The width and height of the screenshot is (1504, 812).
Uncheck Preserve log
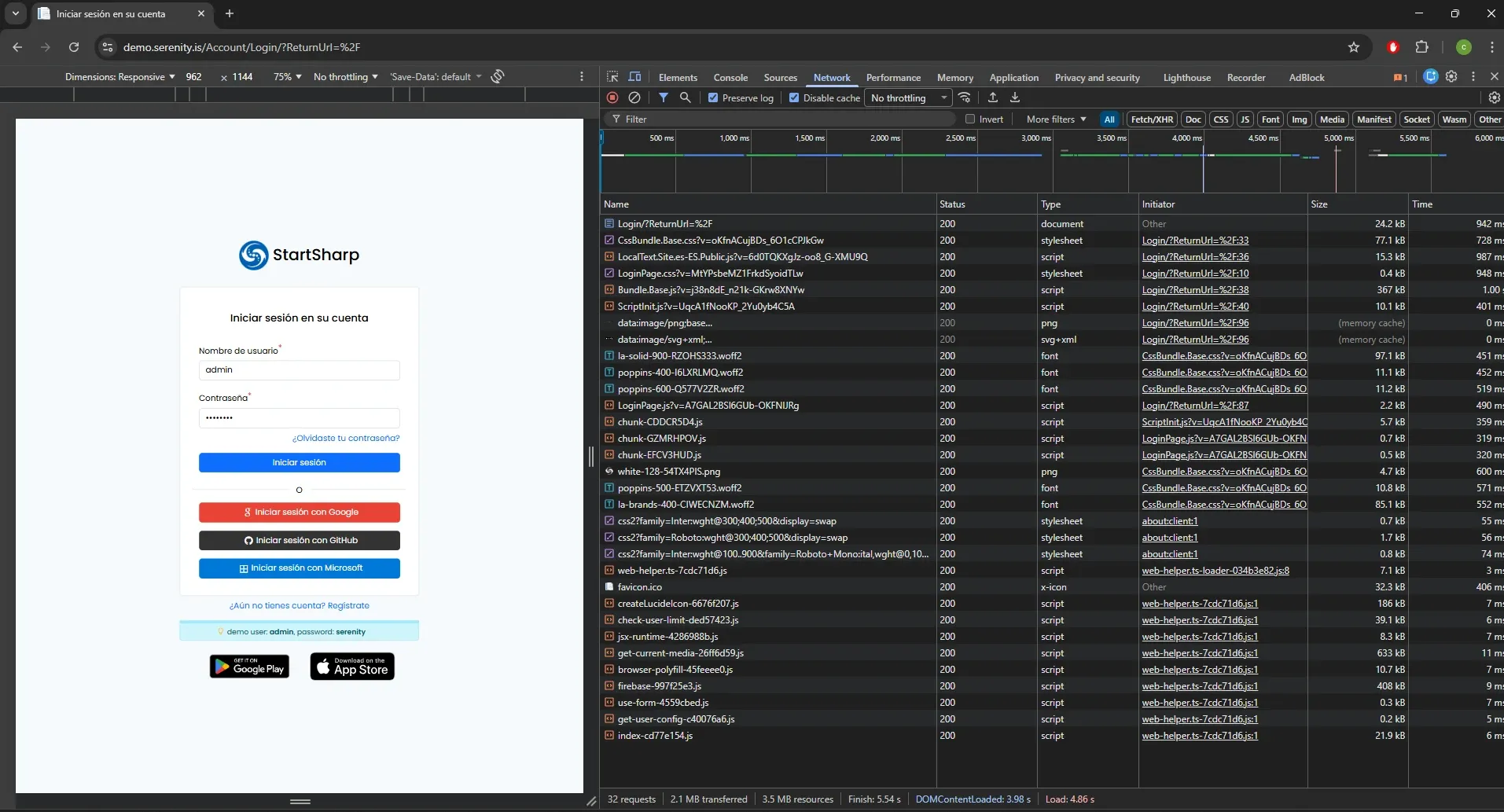tap(712, 97)
